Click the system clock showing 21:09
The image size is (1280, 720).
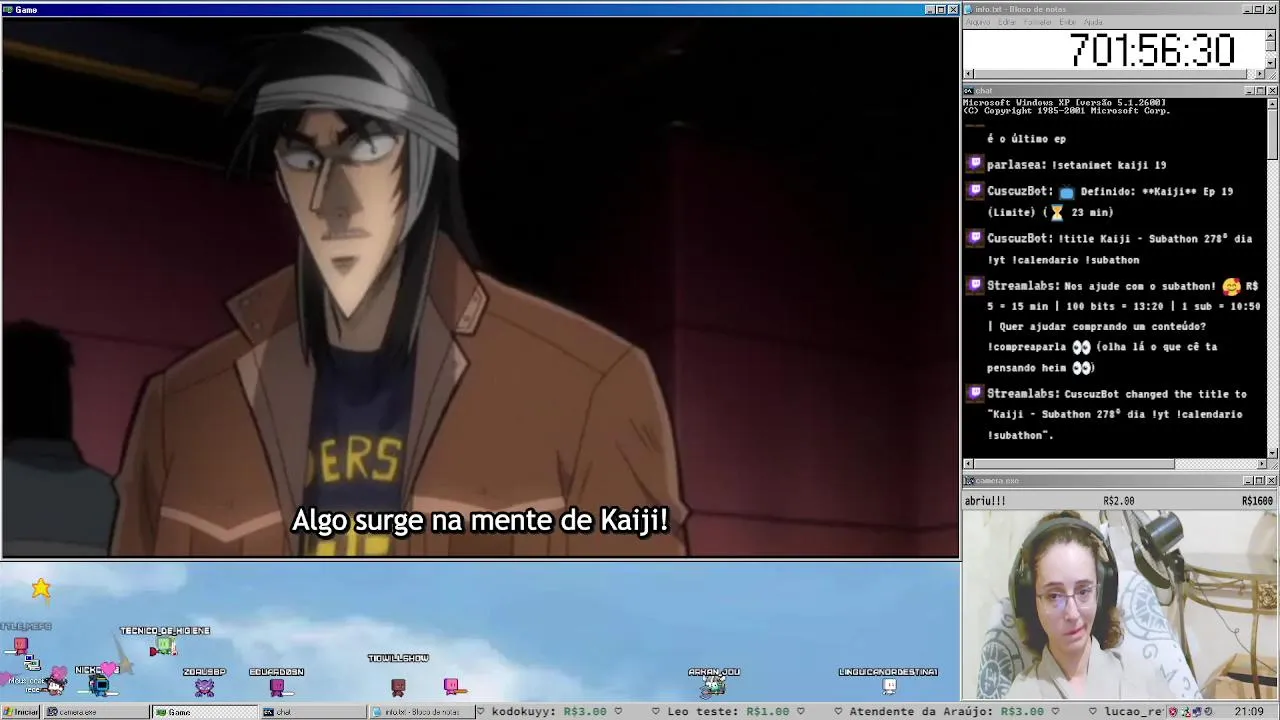click(x=1249, y=711)
